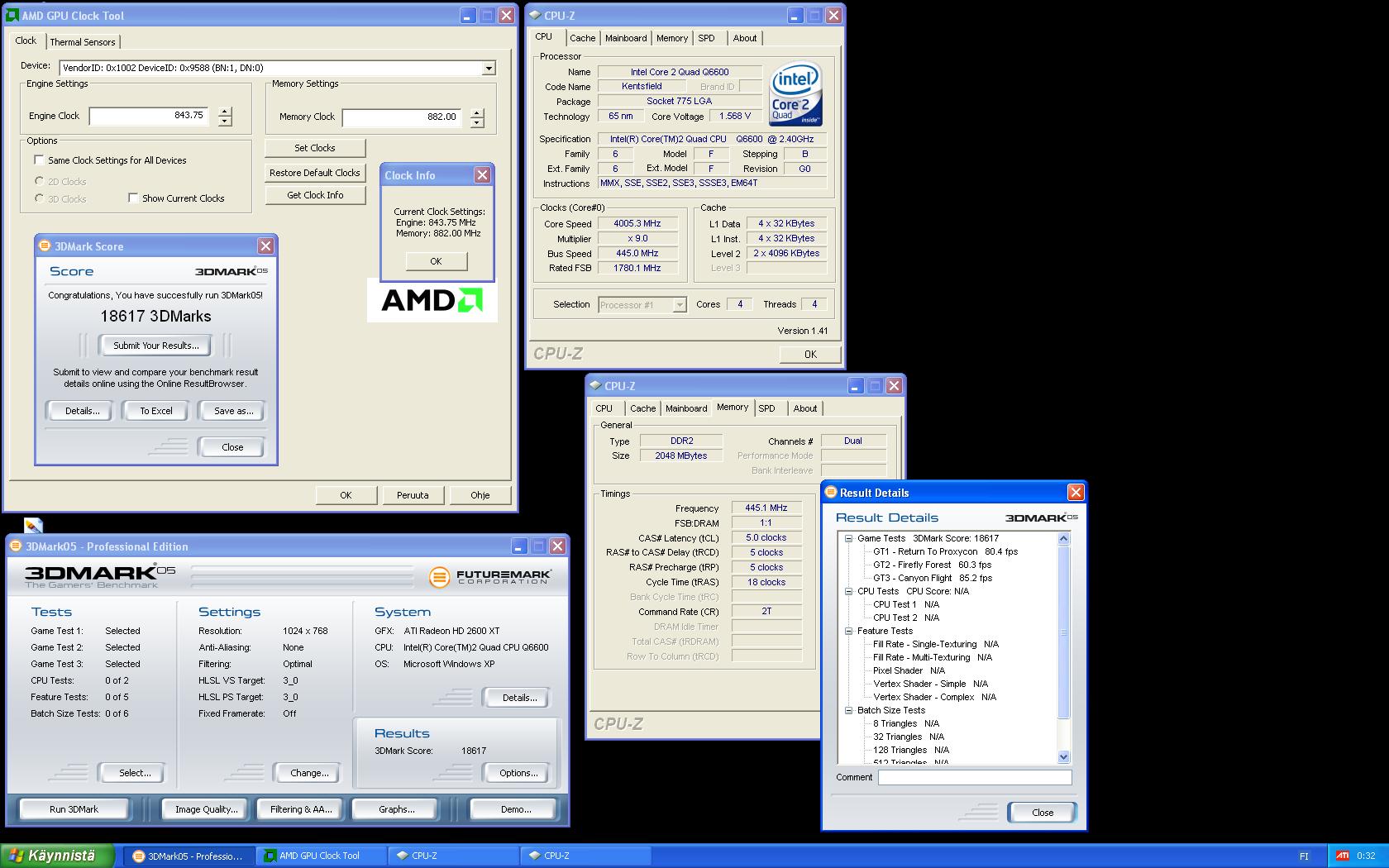Decrease Engine Clock with down arrow
This screenshot has height=868, width=1389.
pyautogui.click(x=225, y=122)
